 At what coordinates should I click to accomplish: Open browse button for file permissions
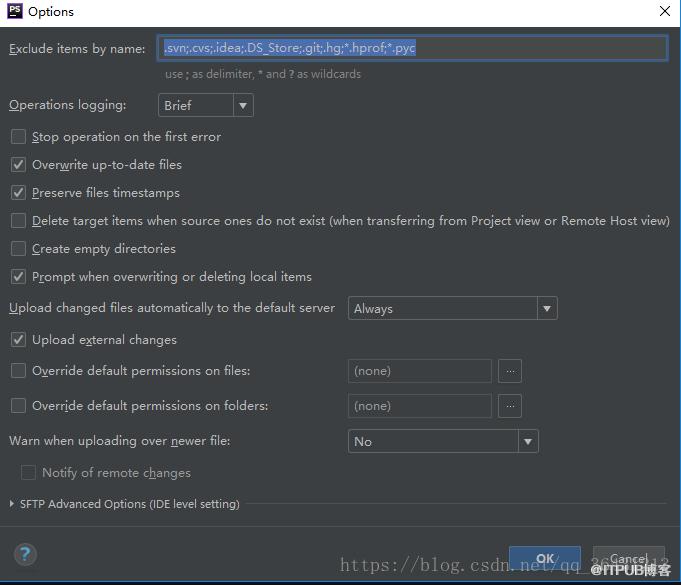(510, 371)
